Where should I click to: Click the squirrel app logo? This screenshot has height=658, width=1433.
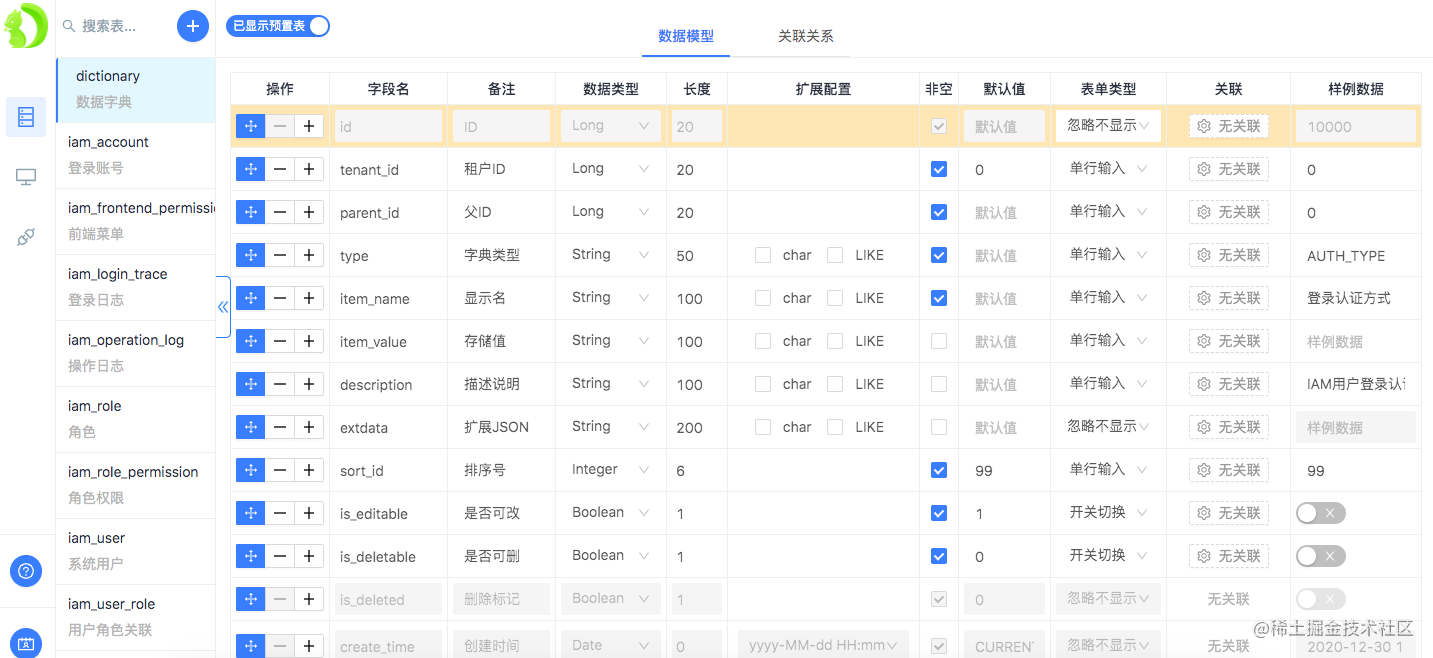click(x=26, y=26)
